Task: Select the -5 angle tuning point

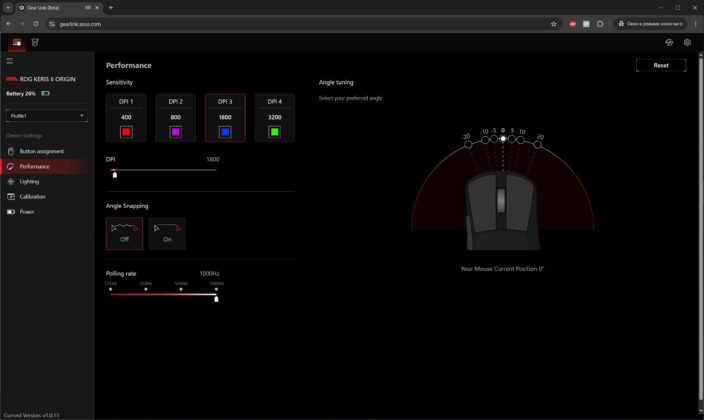Action: coord(494,139)
